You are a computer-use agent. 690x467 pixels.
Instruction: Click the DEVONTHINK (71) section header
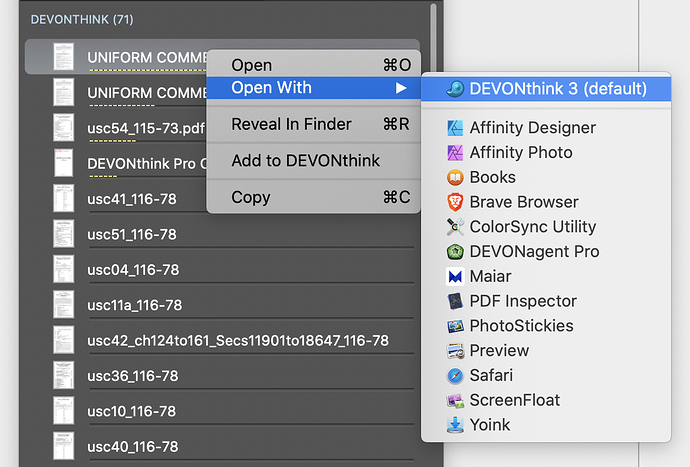(82, 20)
